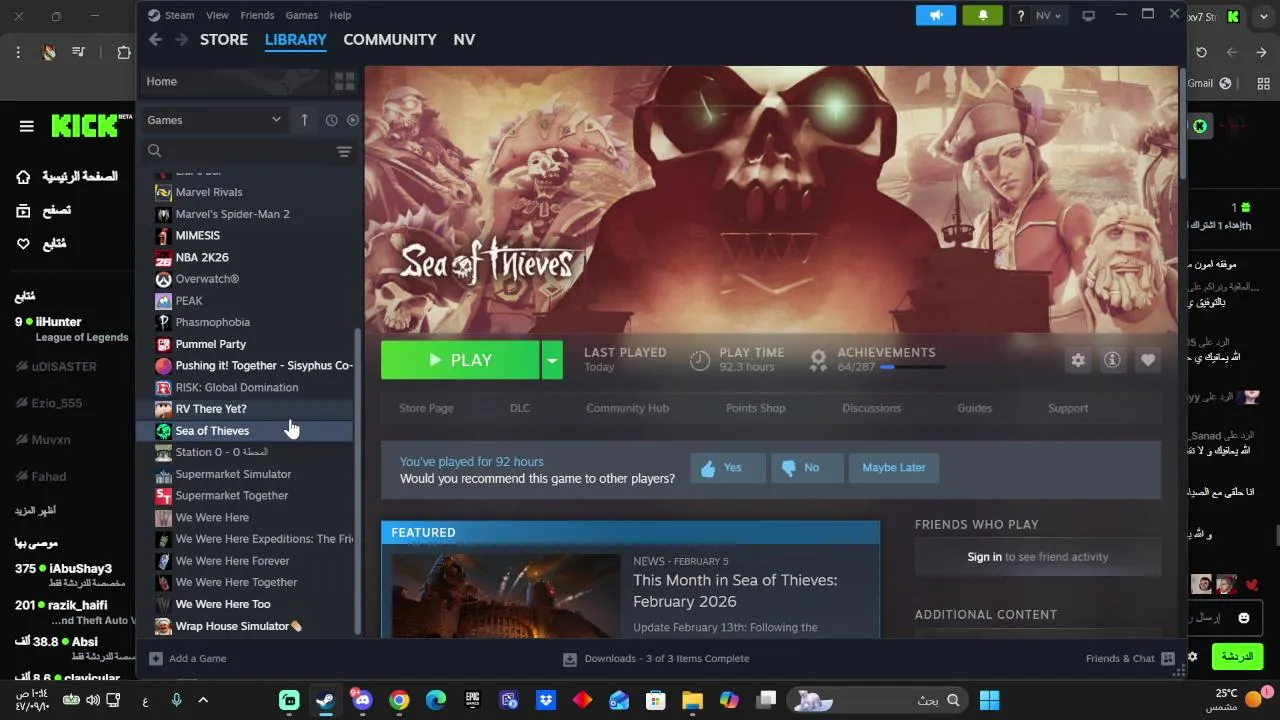Open Kick hamburger menu in browser
This screenshot has width=1280, height=720.
(x=27, y=126)
